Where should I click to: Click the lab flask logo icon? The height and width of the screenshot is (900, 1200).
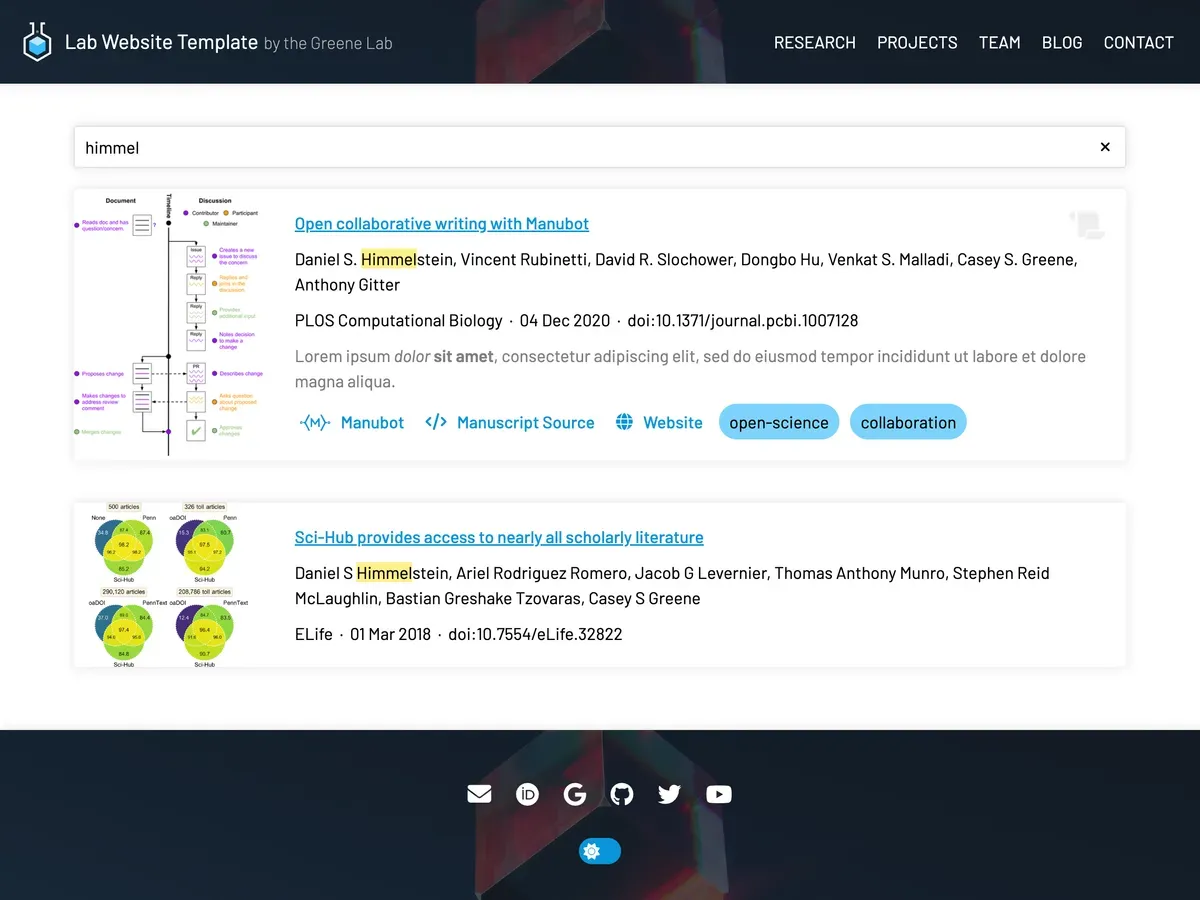click(x=37, y=42)
